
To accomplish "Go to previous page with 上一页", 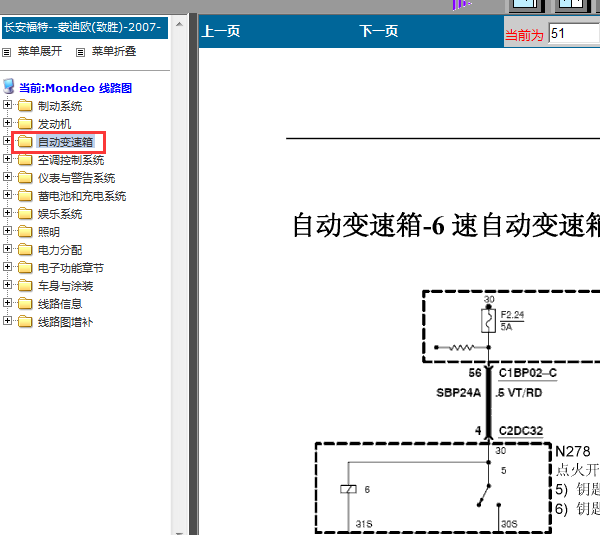I will click(221, 31).
